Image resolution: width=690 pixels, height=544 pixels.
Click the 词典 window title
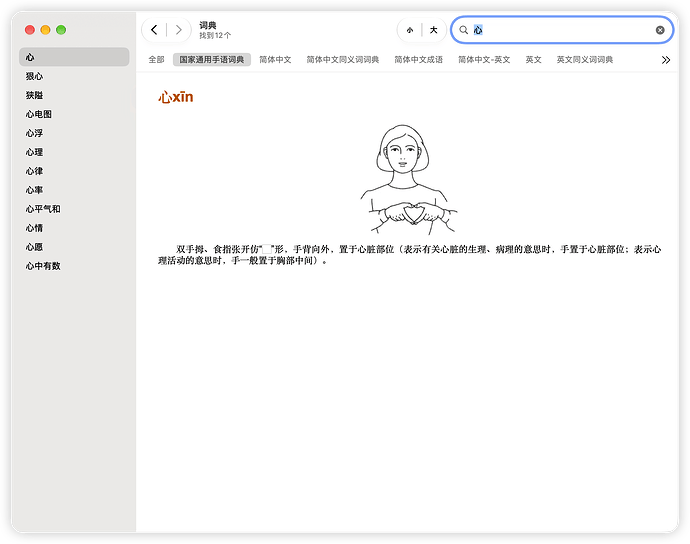point(207,25)
